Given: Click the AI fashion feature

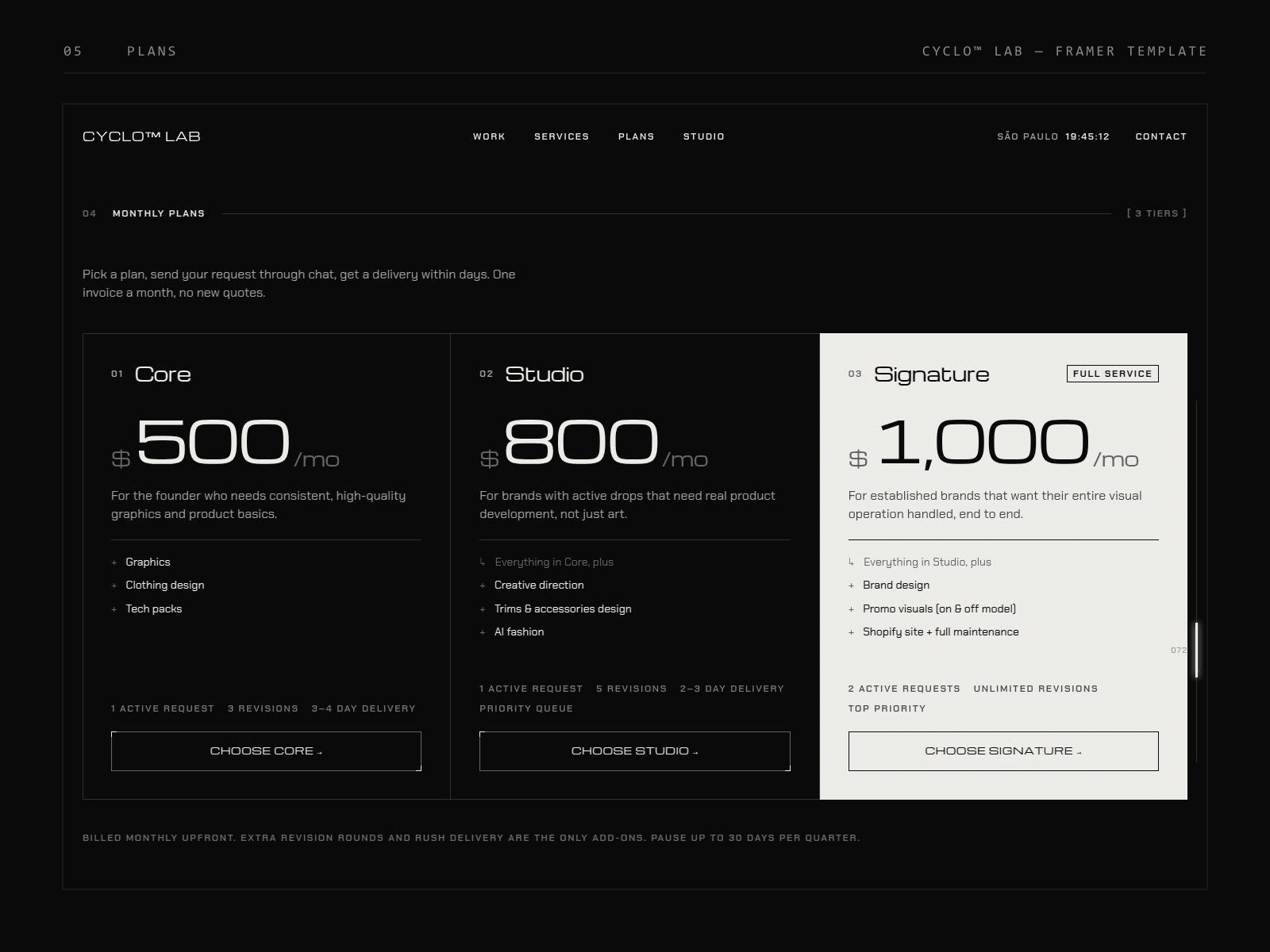Looking at the screenshot, I should tap(519, 631).
